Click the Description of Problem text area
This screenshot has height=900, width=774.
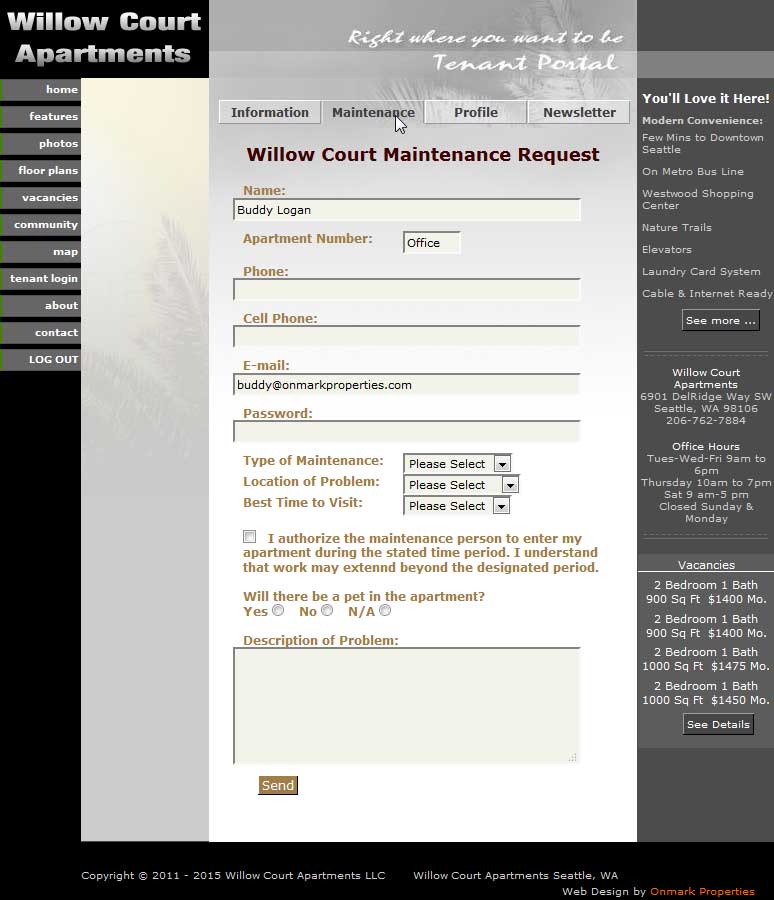point(407,706)
